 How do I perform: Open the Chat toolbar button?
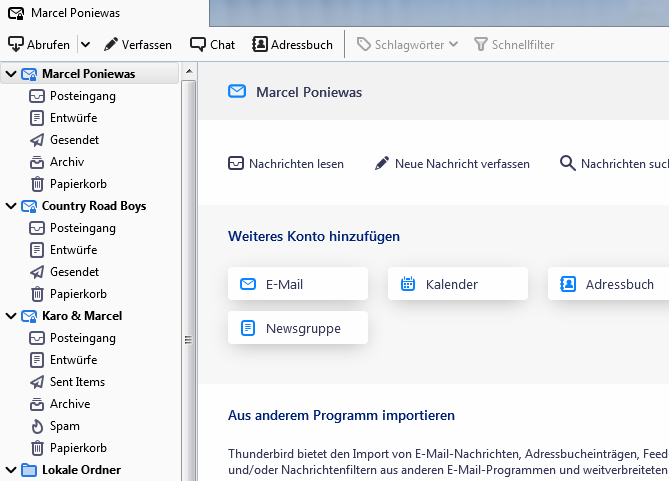(x=212, y=44)
